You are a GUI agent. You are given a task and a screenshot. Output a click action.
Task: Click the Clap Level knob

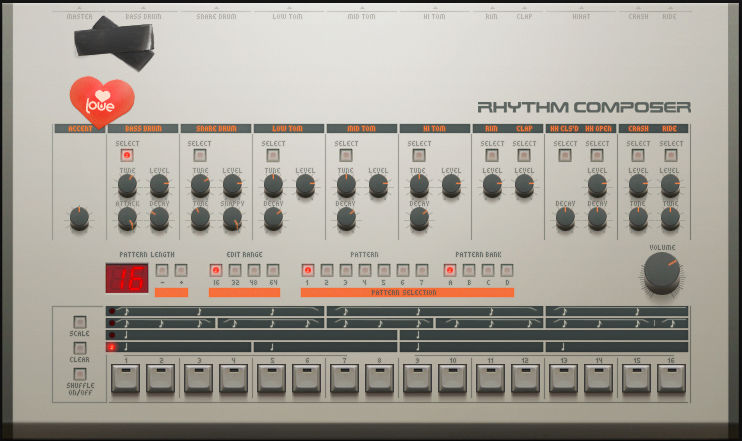pos(524,185)
